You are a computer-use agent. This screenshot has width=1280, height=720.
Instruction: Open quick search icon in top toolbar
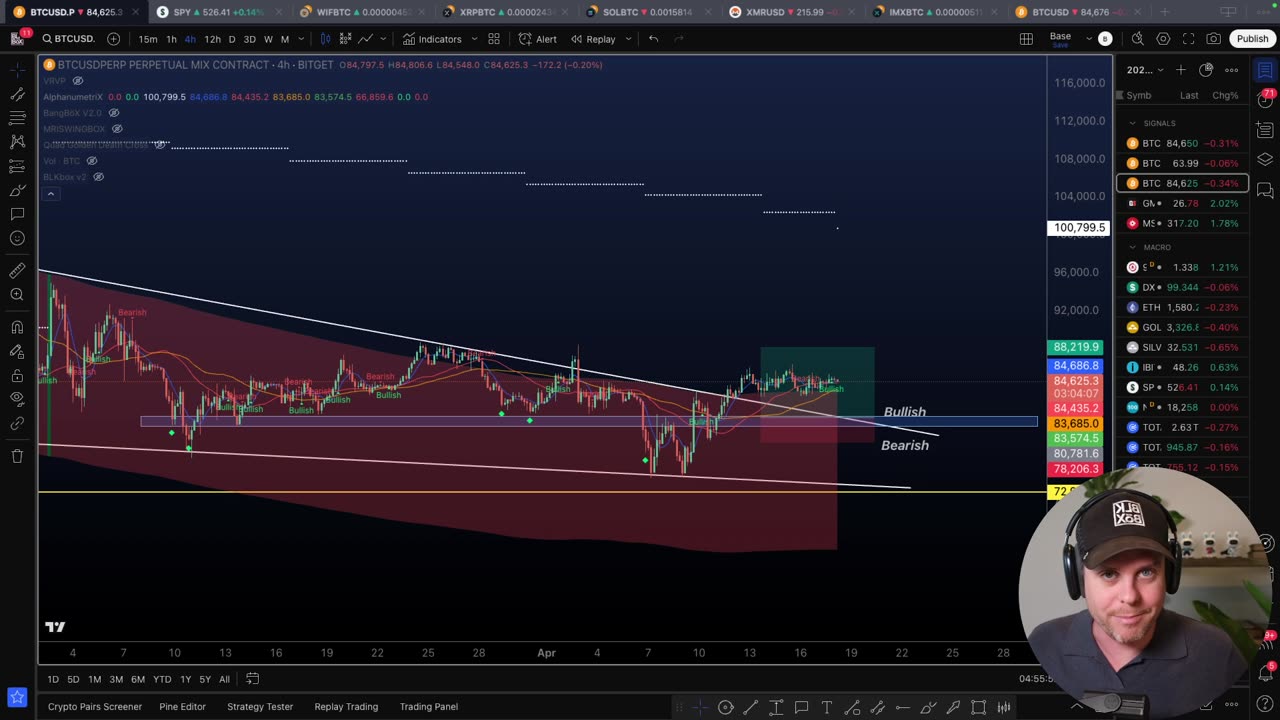(x=1137, y=39)
